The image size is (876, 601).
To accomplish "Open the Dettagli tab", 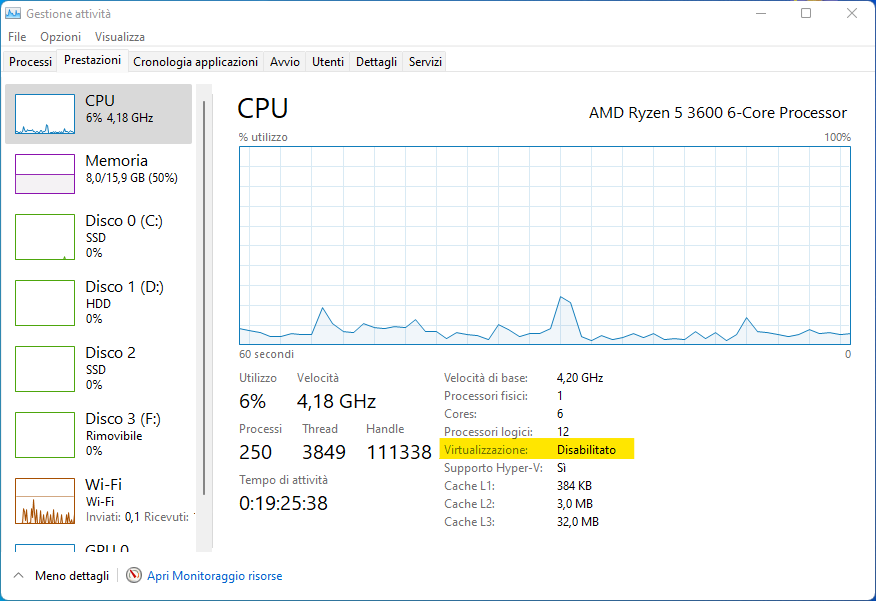I will 376,62.
